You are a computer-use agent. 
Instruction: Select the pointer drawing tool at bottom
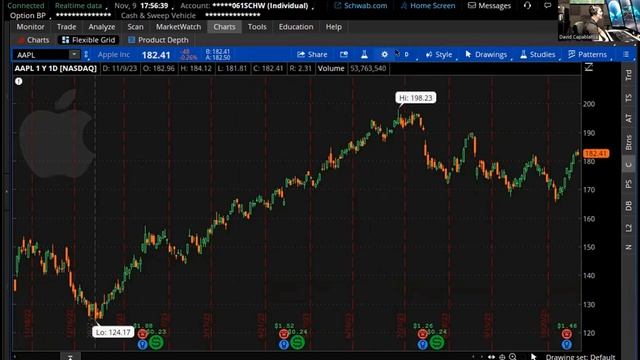(533, 357)
